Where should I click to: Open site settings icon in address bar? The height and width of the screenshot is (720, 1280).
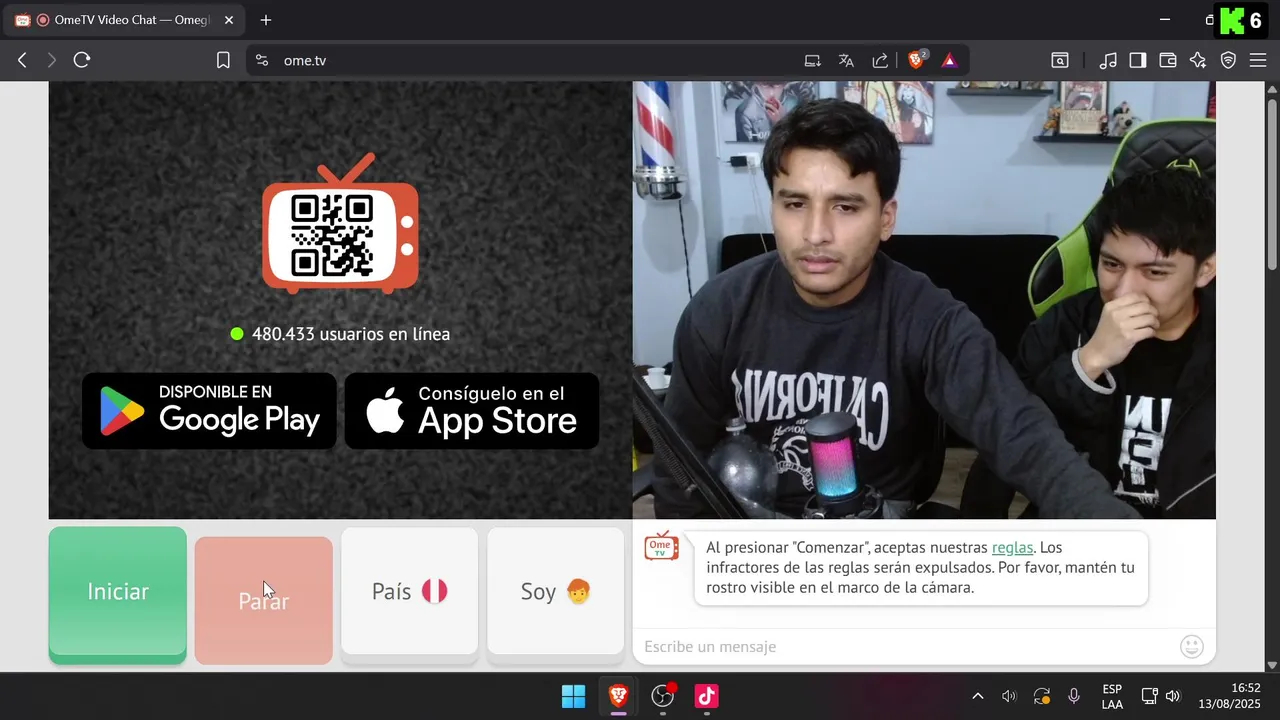point(262,60)
